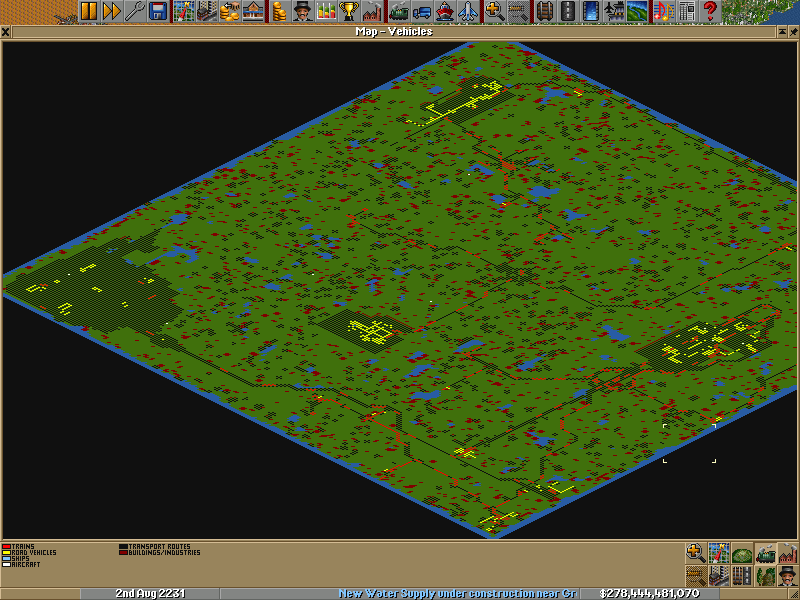Click the white viewport bracket on the map

click(689, 443)
